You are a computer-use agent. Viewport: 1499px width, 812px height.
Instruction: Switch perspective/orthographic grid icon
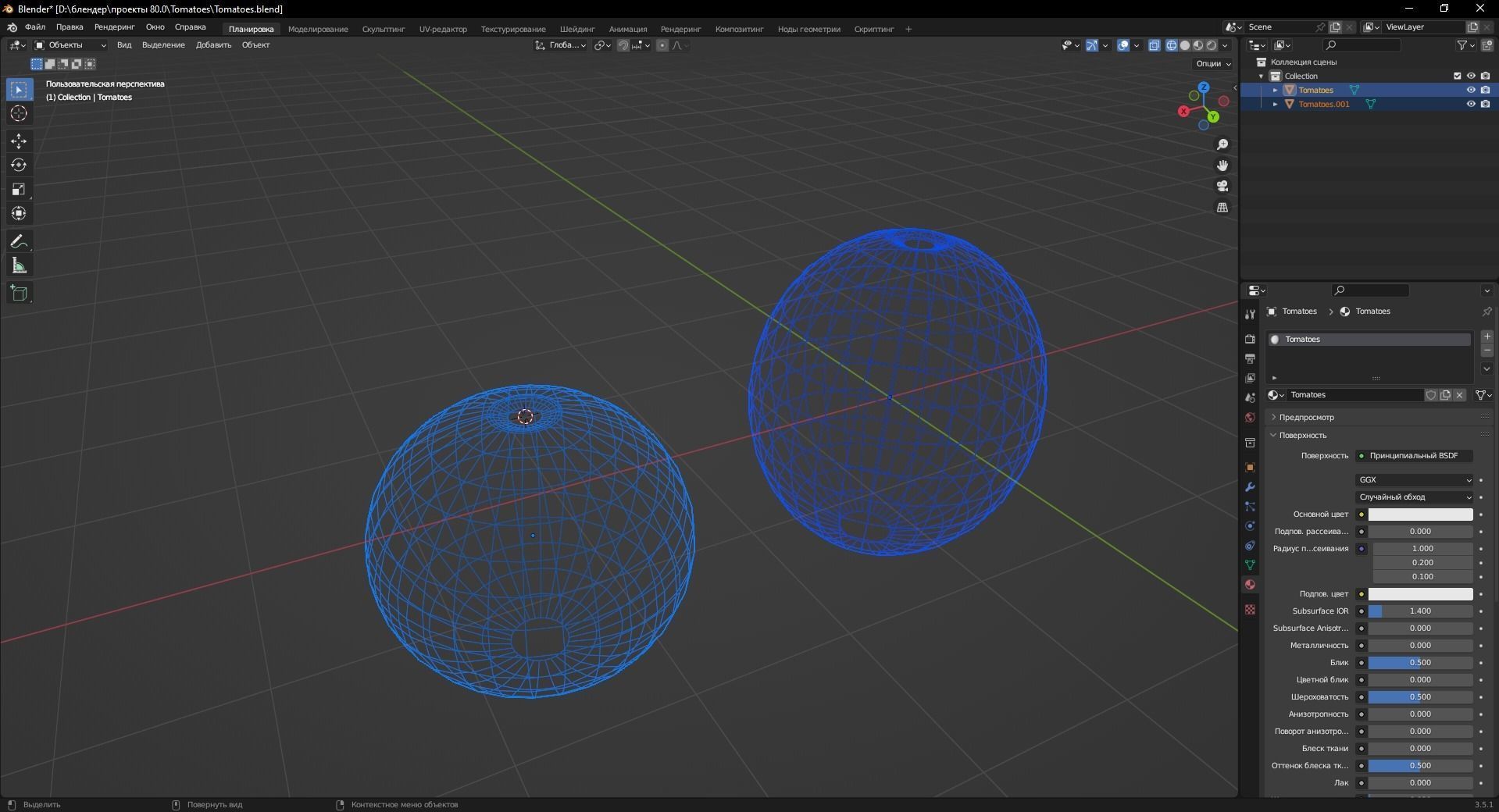[x=1222, y=208]
